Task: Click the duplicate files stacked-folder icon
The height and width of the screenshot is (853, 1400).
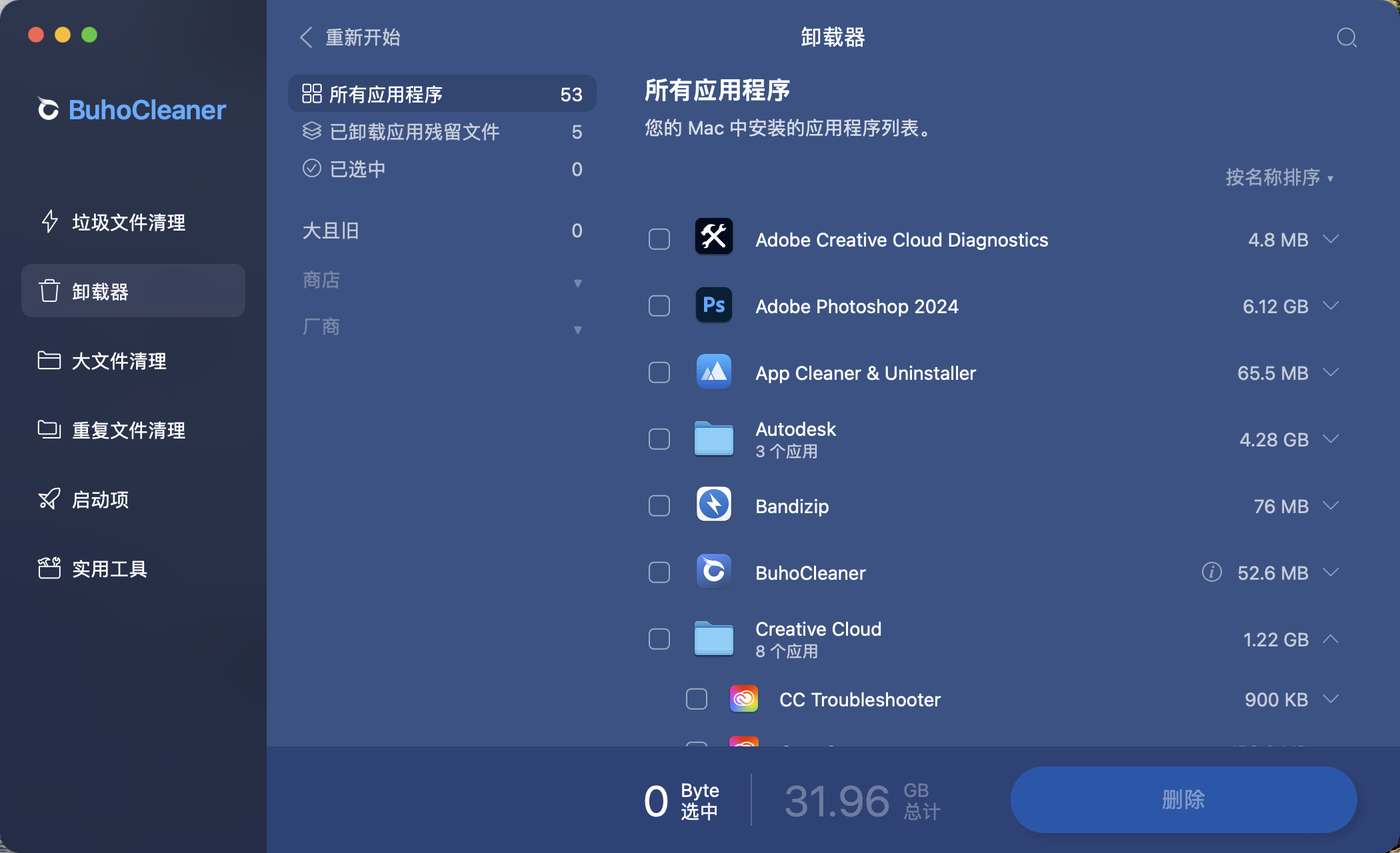Action: point(49,430)
